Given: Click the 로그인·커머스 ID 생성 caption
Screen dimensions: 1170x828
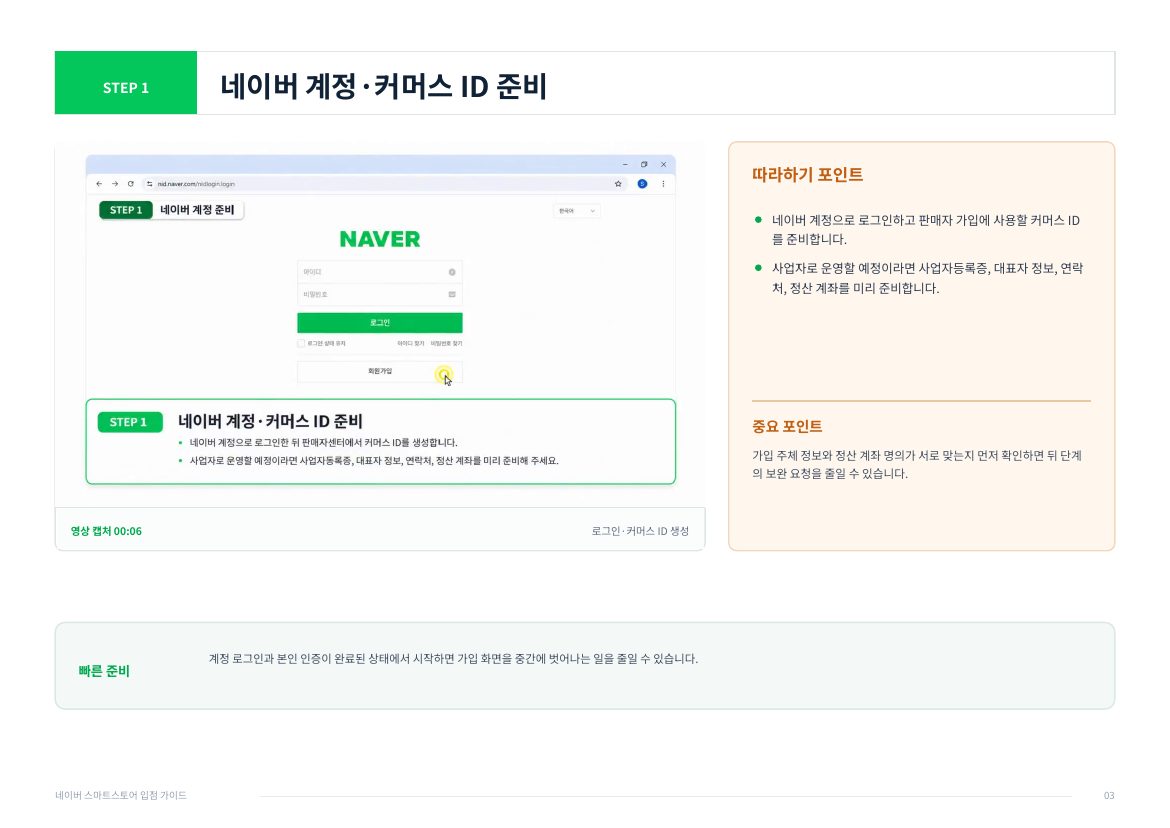Looking at the screenshot, I should pyautogui.click(x=640, y=531).
